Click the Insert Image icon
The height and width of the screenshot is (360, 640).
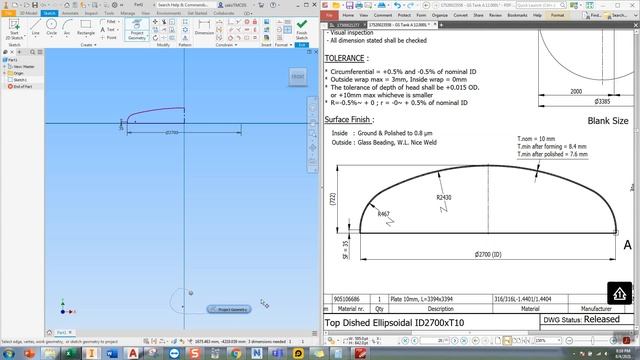tap(267, 22)
